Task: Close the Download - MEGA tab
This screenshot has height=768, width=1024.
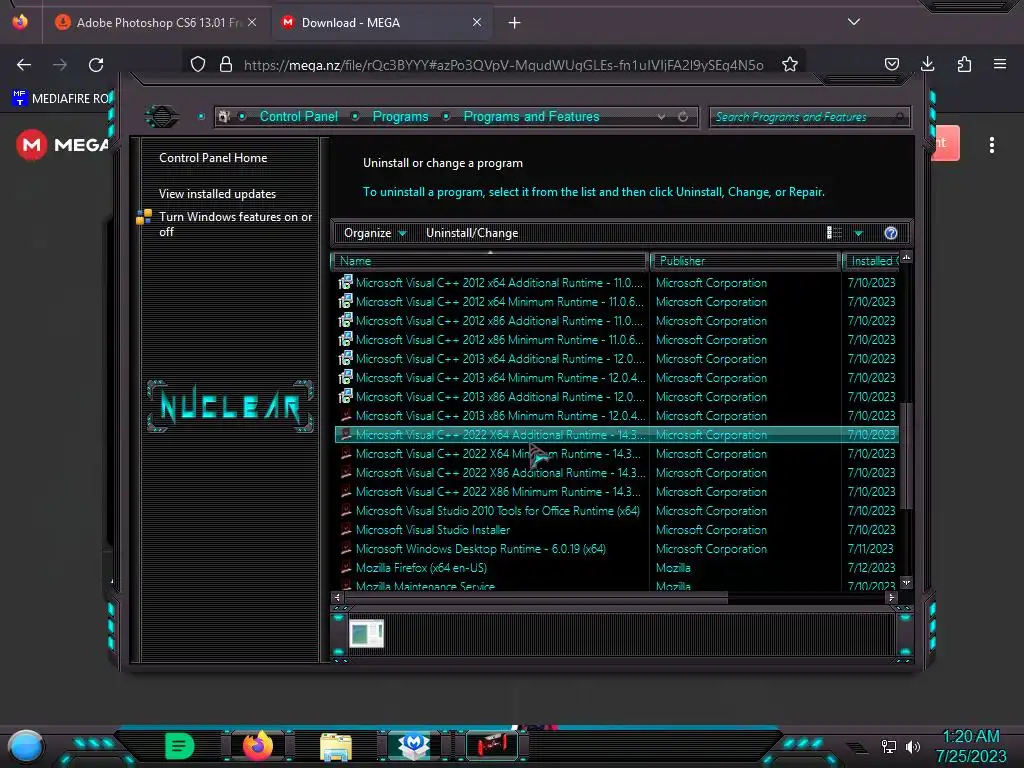Action: 477,22
